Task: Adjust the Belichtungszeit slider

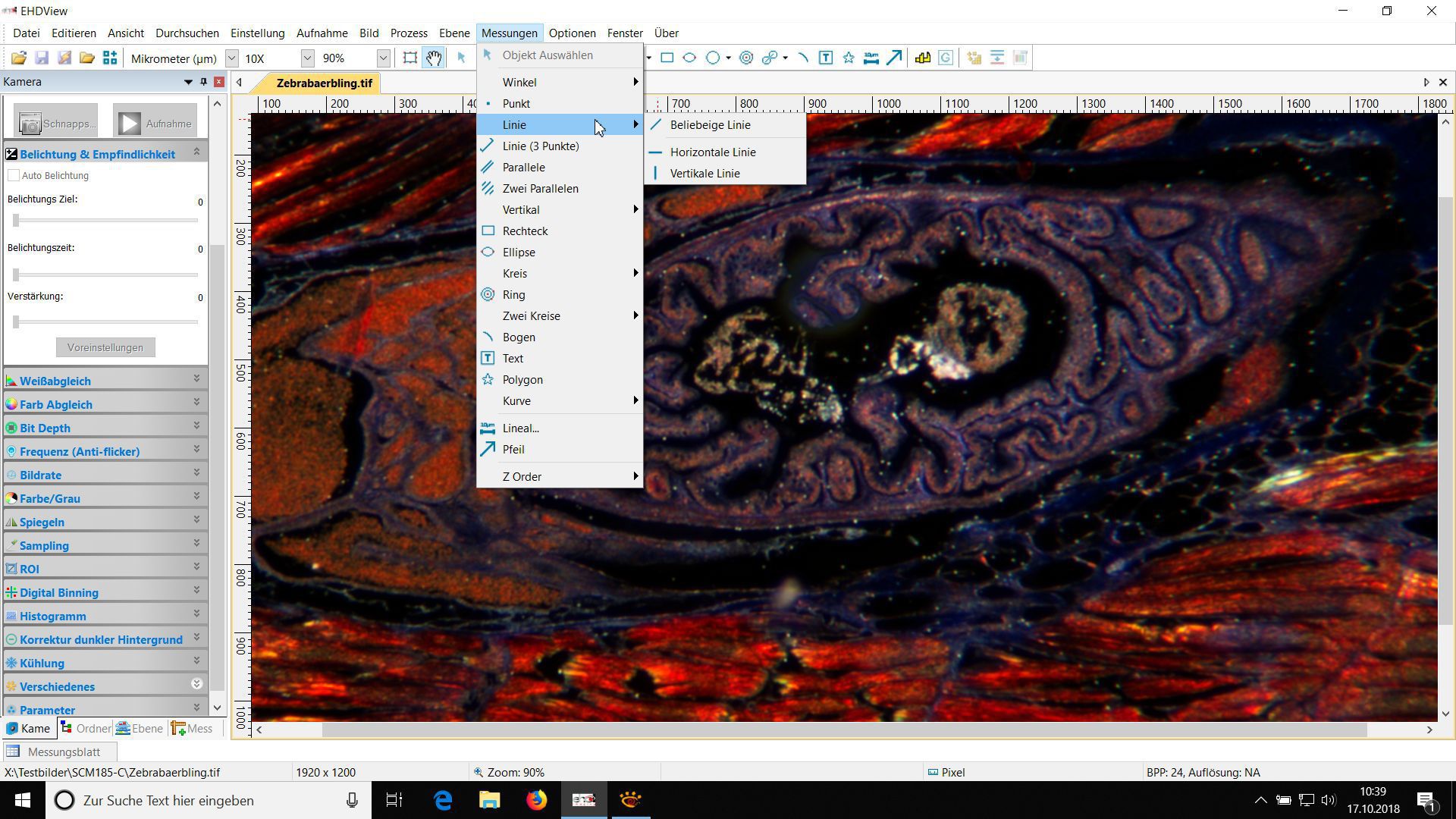Action: [x=17, y=275]
